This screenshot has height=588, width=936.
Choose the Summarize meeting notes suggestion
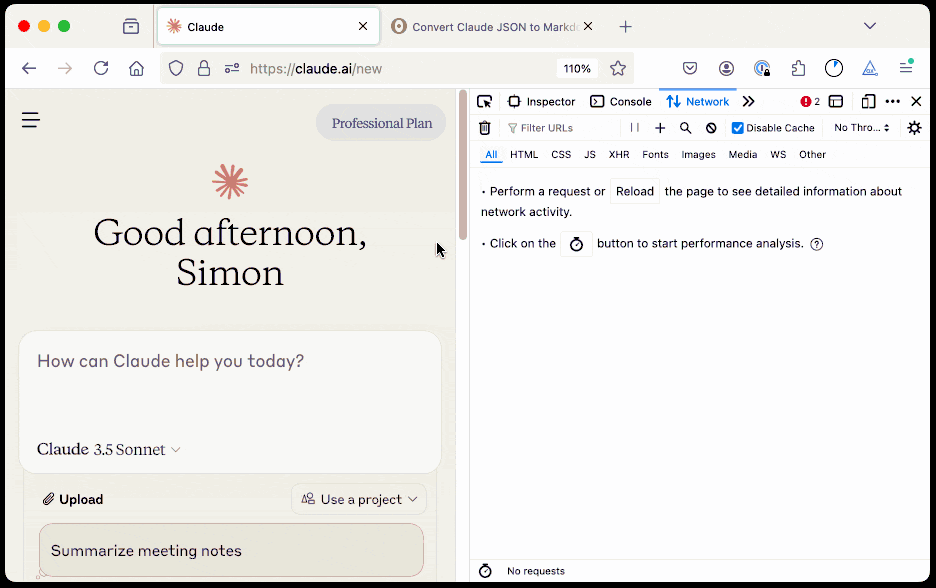coord(231,550)
